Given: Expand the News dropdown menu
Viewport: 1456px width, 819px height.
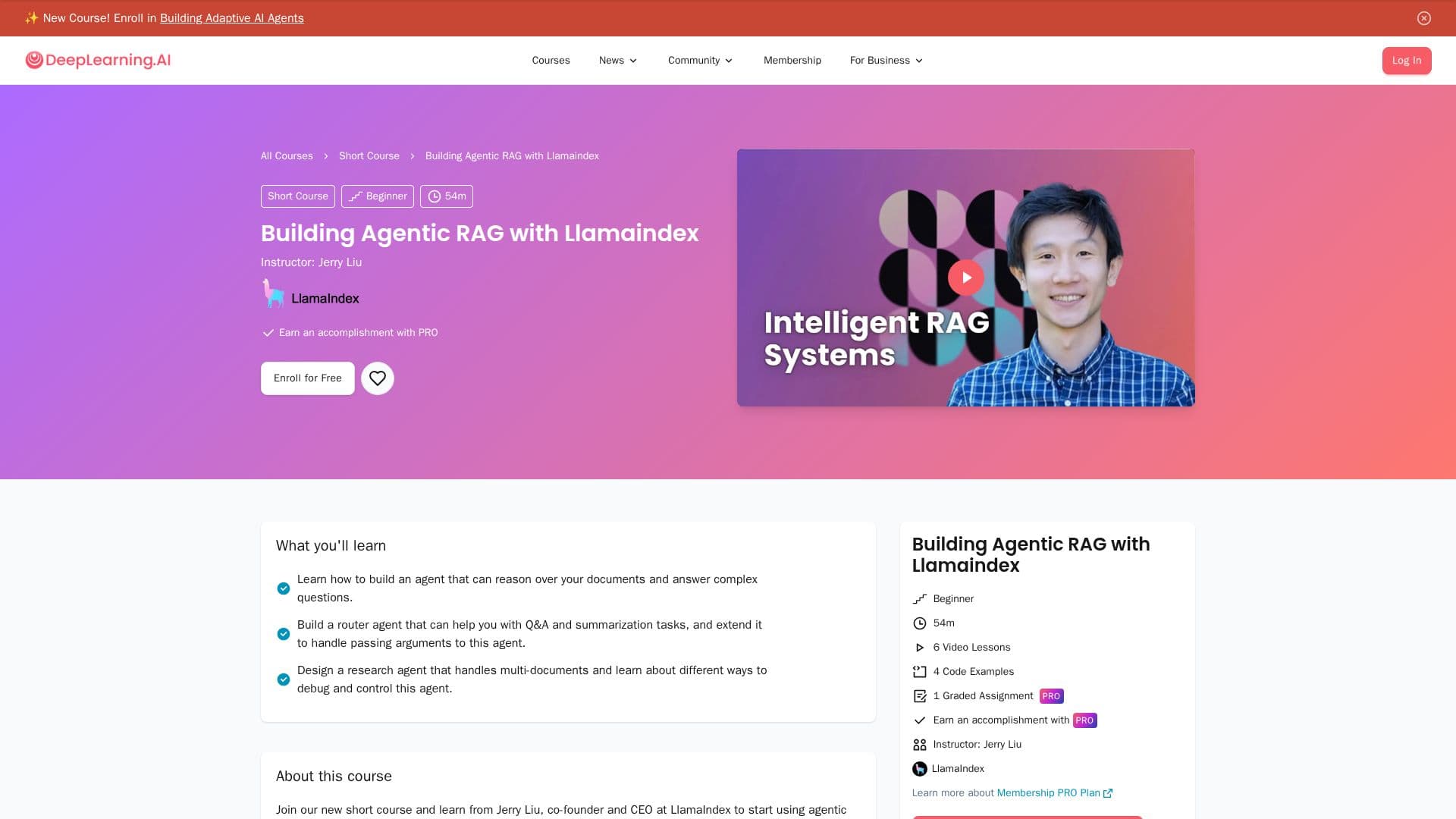Looking at the screenshot, I should (x=618, y=61).
